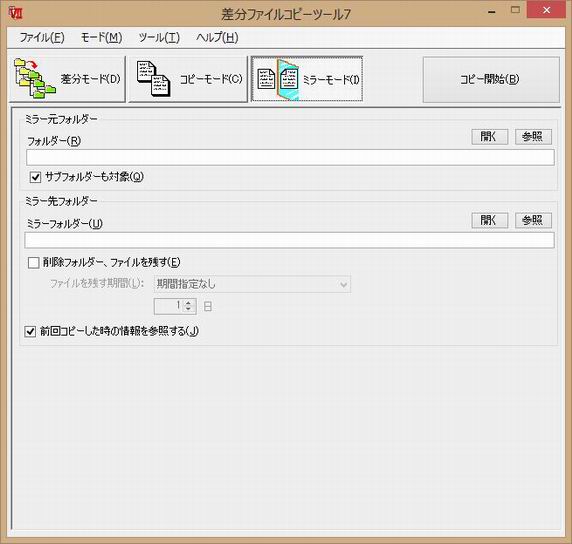This screenshot has height=544, width=572.
Task: Switch to コピーモード(C) documents icon button
Action: pyautogui.click(x=188, y=79)
